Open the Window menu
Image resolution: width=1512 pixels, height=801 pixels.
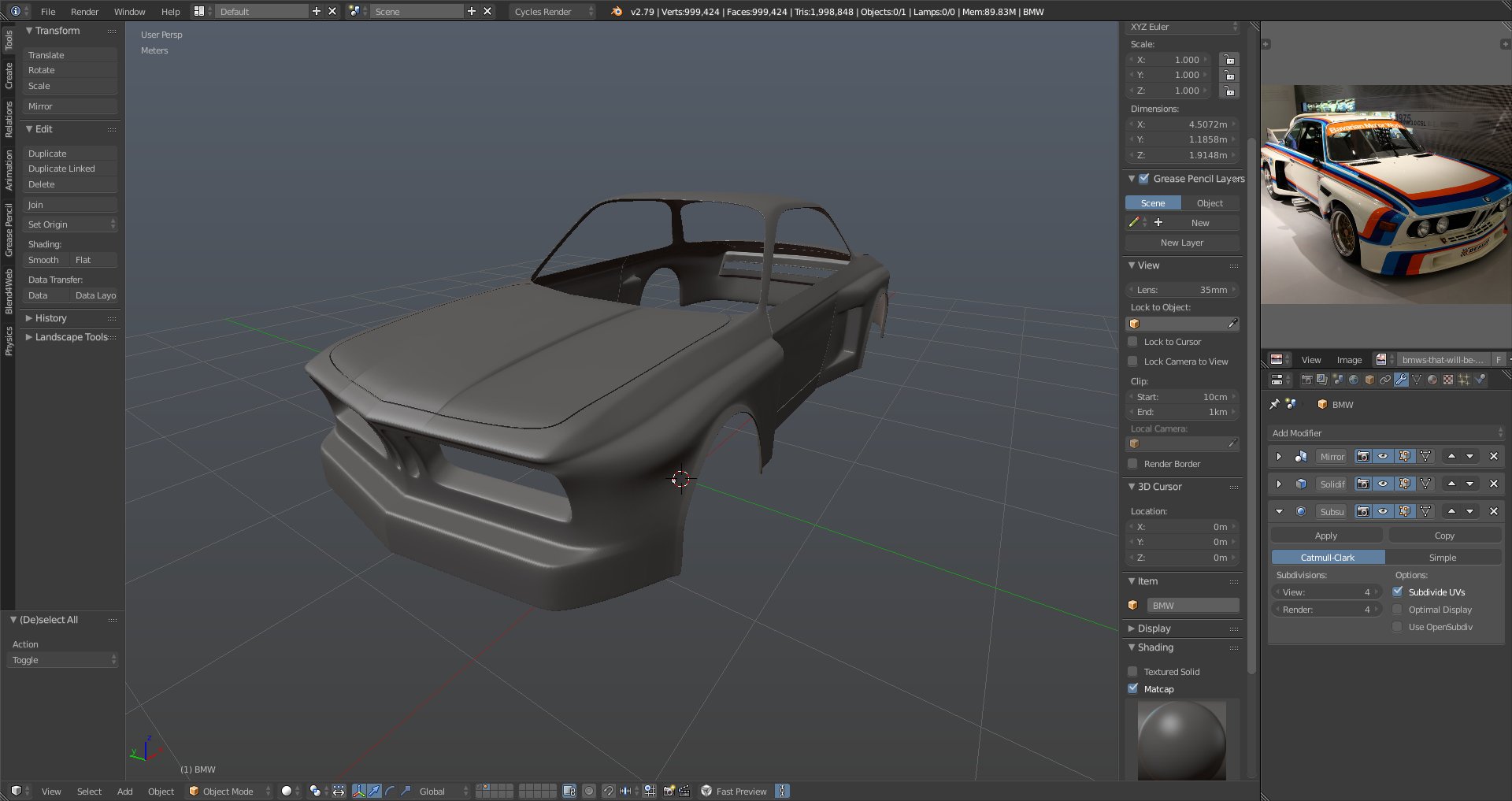coord(129,11)
